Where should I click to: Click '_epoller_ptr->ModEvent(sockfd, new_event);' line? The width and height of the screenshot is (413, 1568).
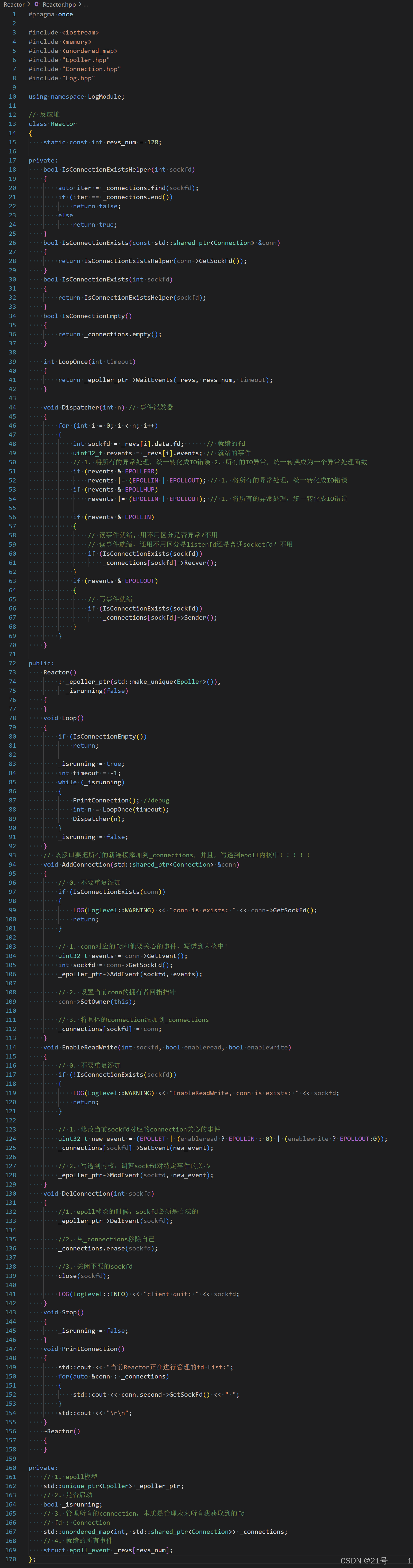(135, 1175)
